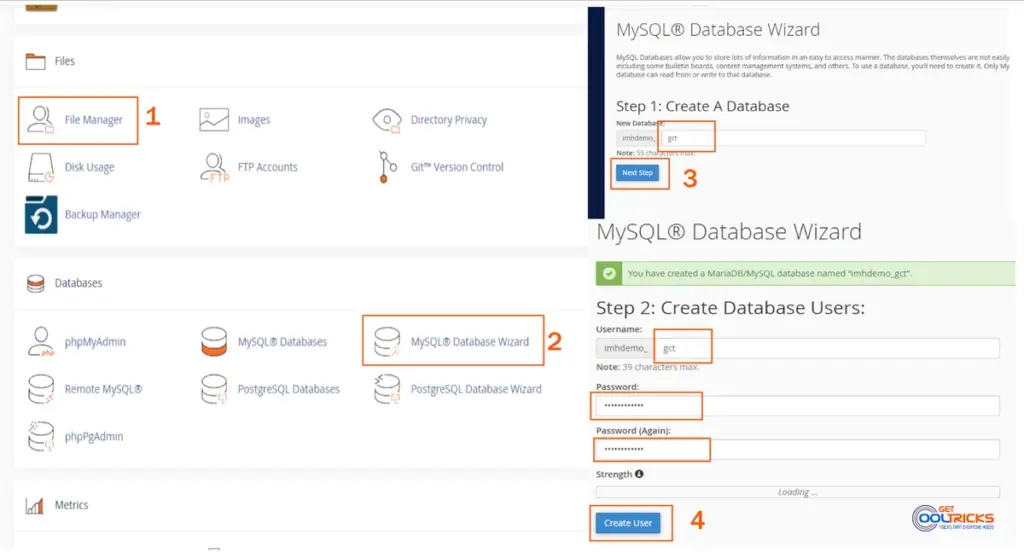Open Disk Usage icon
The width and height of the screenshot is (1024, 552).
(x=42, y=167)
